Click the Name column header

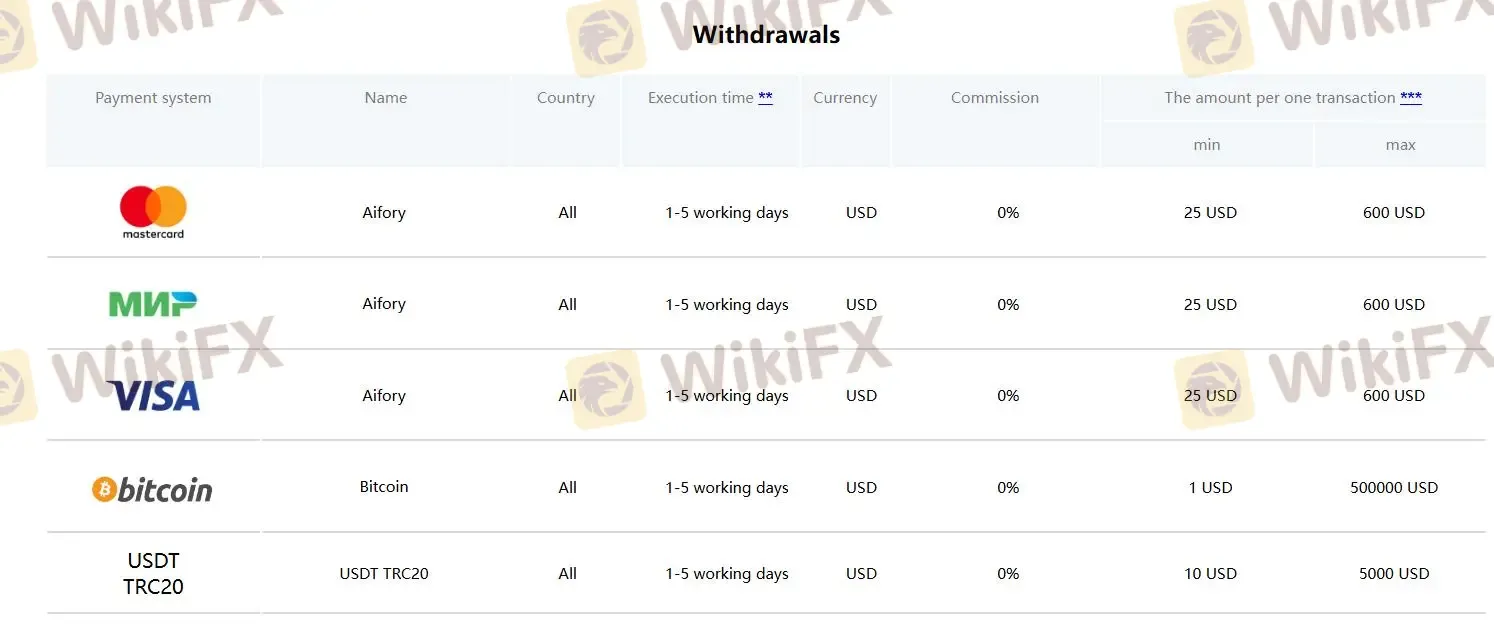click(385, 98)
